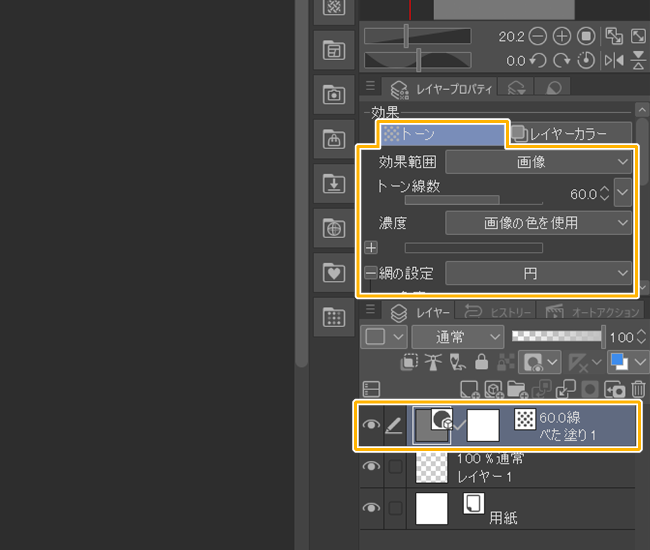Open the palette color square dropdown
Screen dimensions: 650x550
[384, 337]
